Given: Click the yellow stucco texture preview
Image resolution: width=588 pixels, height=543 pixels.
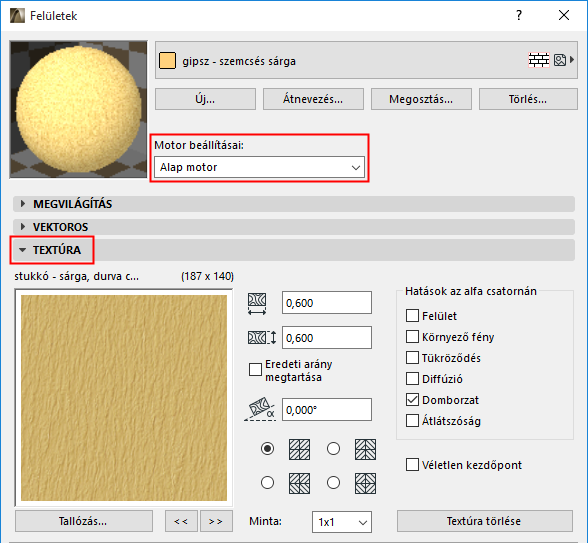Looking at the screenshot, I should click(x=124, y=398).
